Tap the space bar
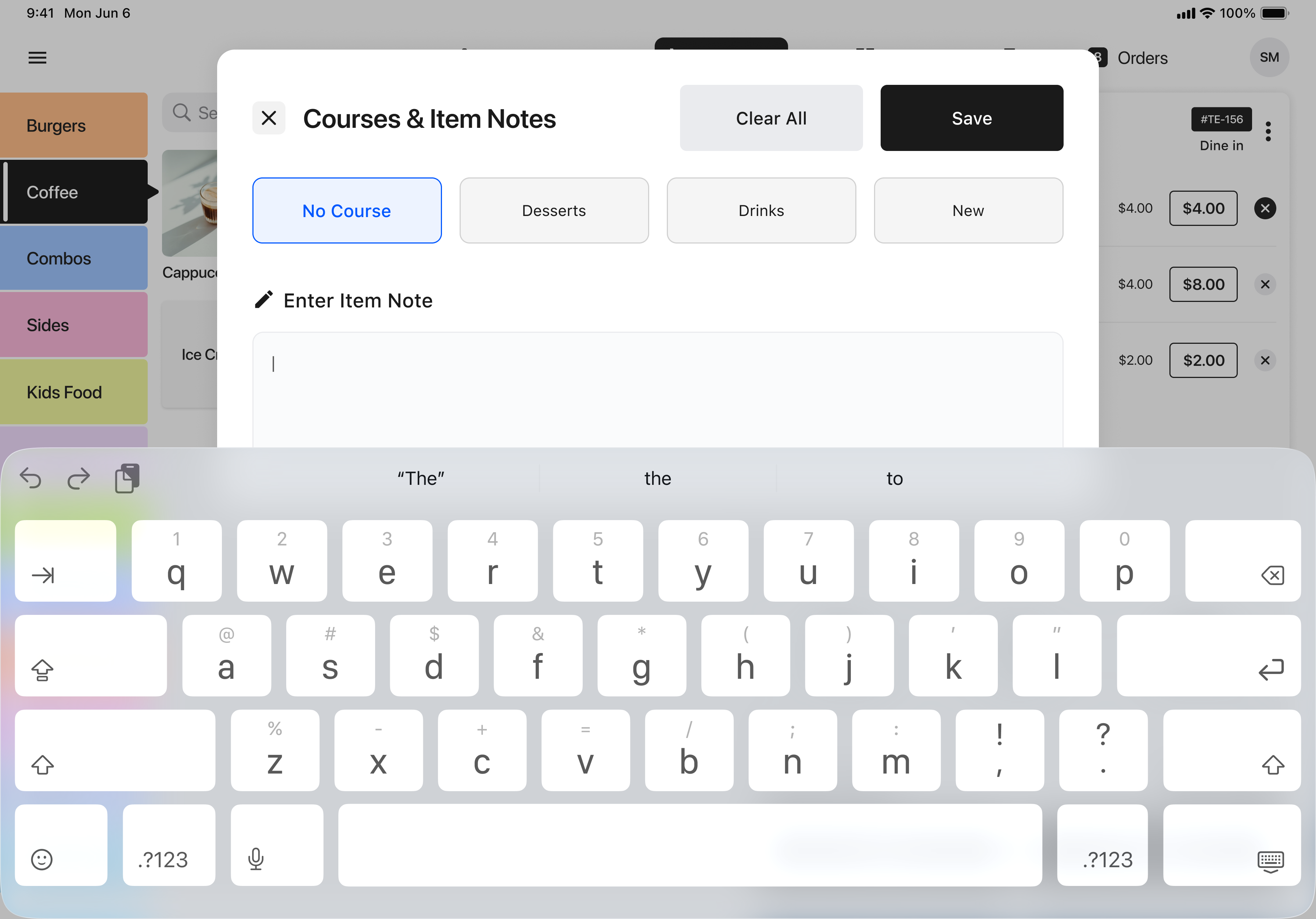Viewport: 1316px width, 919px height. click(690, 846)
